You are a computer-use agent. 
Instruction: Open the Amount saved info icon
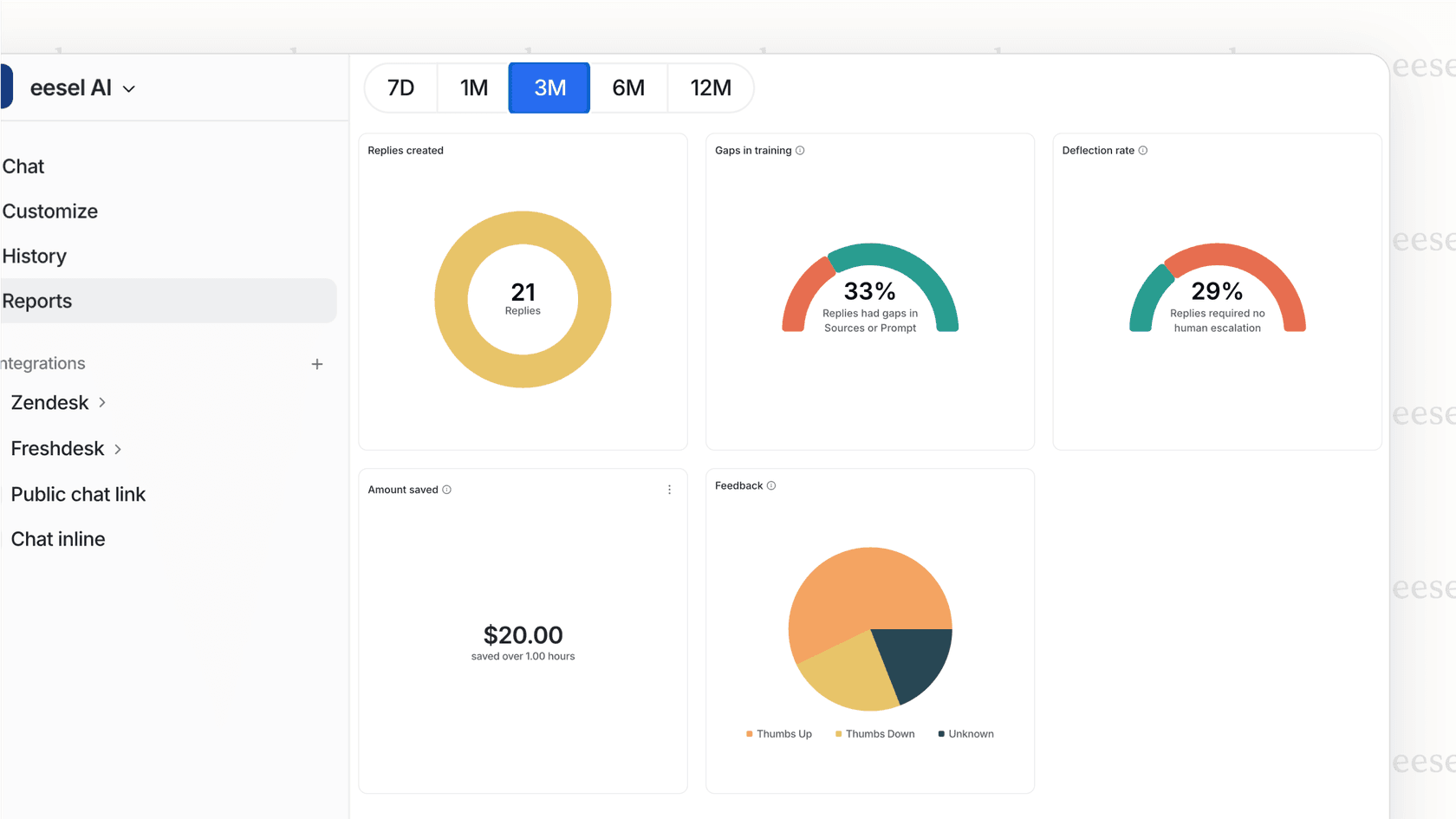click(x=447, y=490)
